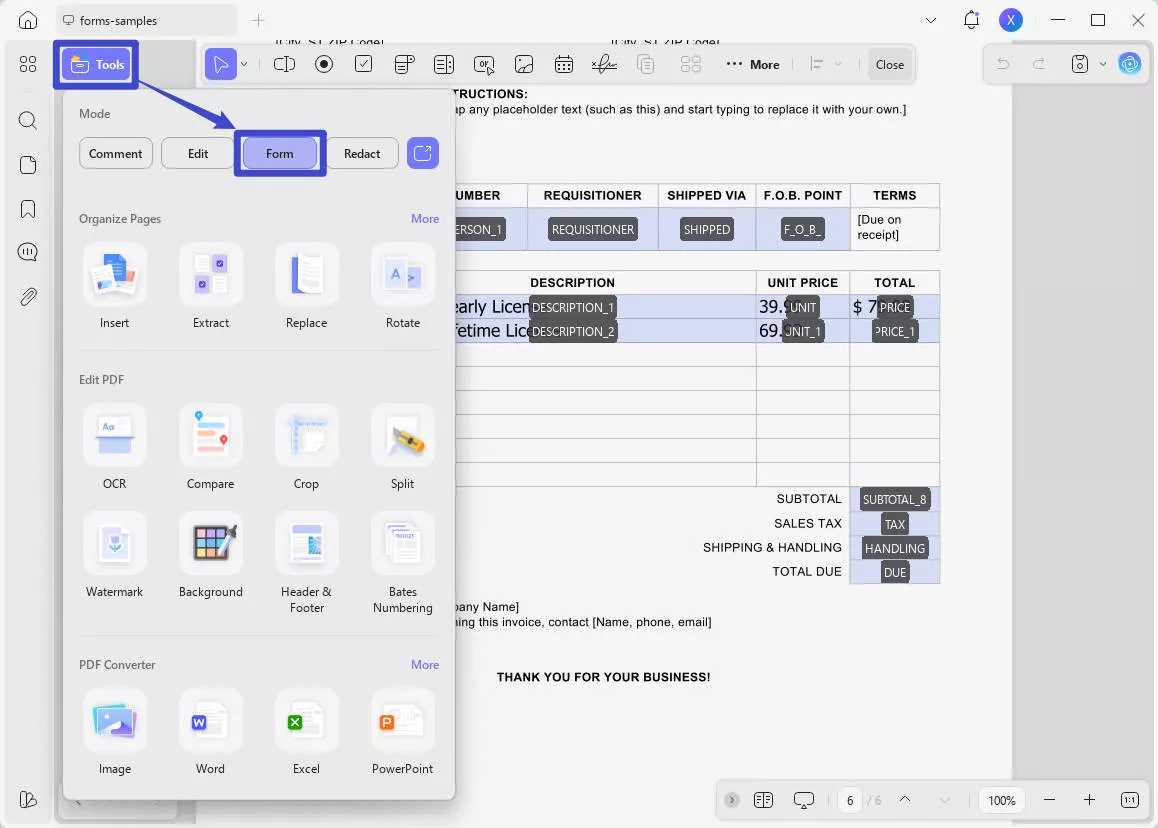Click the page number input field
The width and height of the screenshot is (1158, 828).
[849, 800]
